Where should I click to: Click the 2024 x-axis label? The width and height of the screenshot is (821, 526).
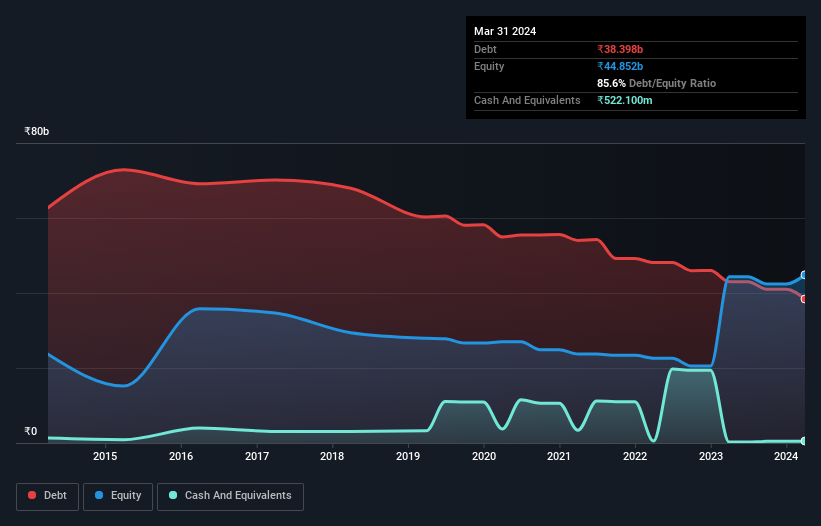[x=786, y=456]
